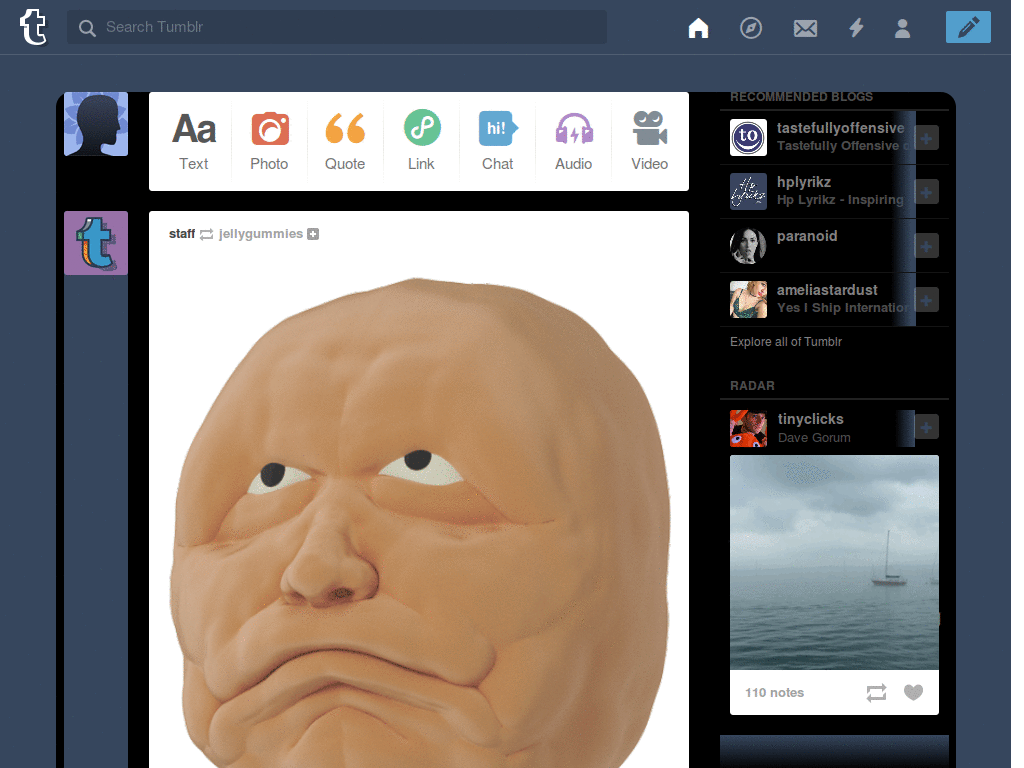Create a new Chat post

click(498, 141)
